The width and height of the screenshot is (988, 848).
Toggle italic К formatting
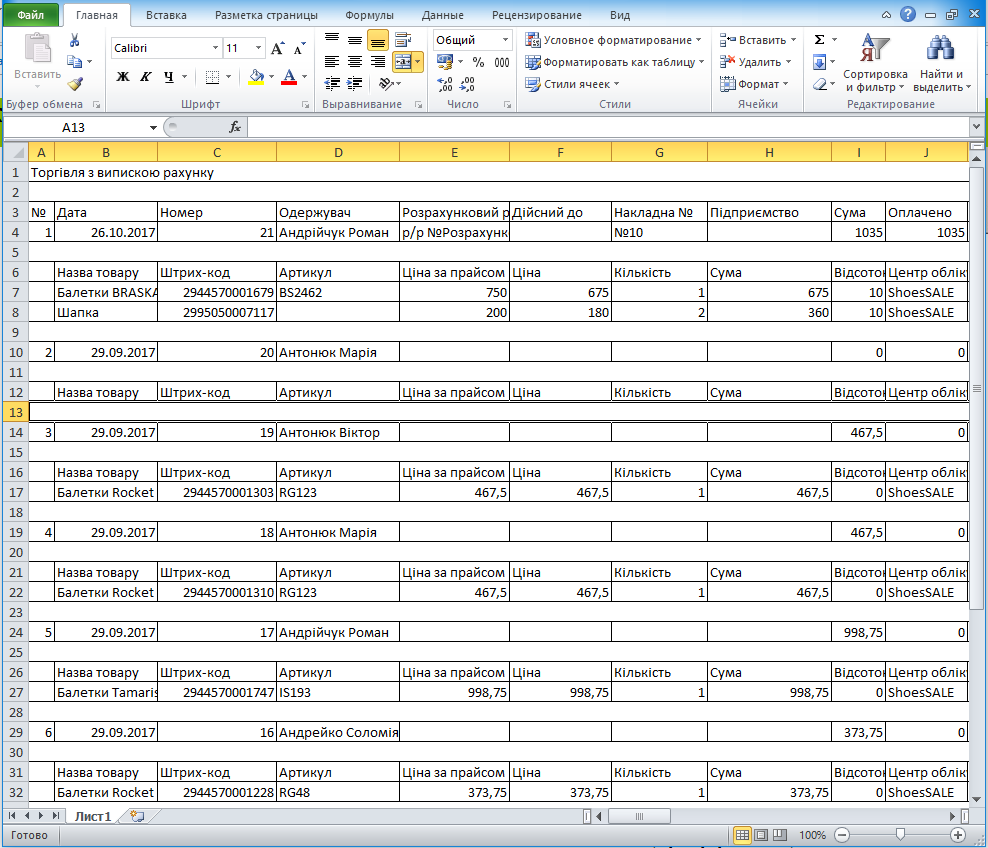pos(146,77)
